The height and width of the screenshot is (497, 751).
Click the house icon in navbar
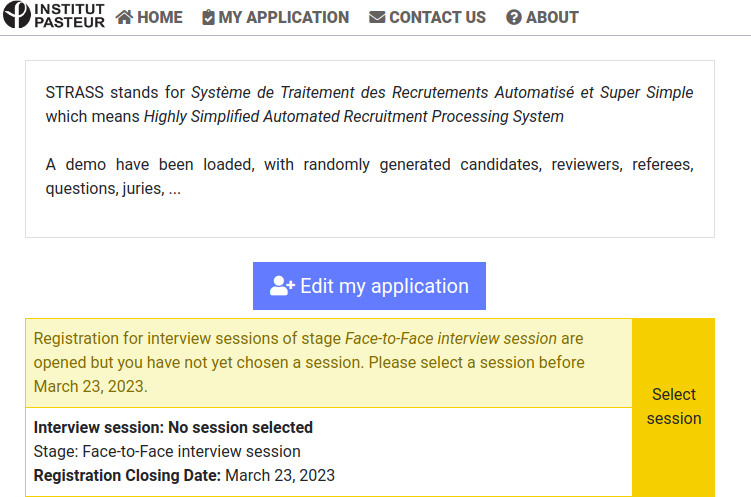click(x=125, y=17)
